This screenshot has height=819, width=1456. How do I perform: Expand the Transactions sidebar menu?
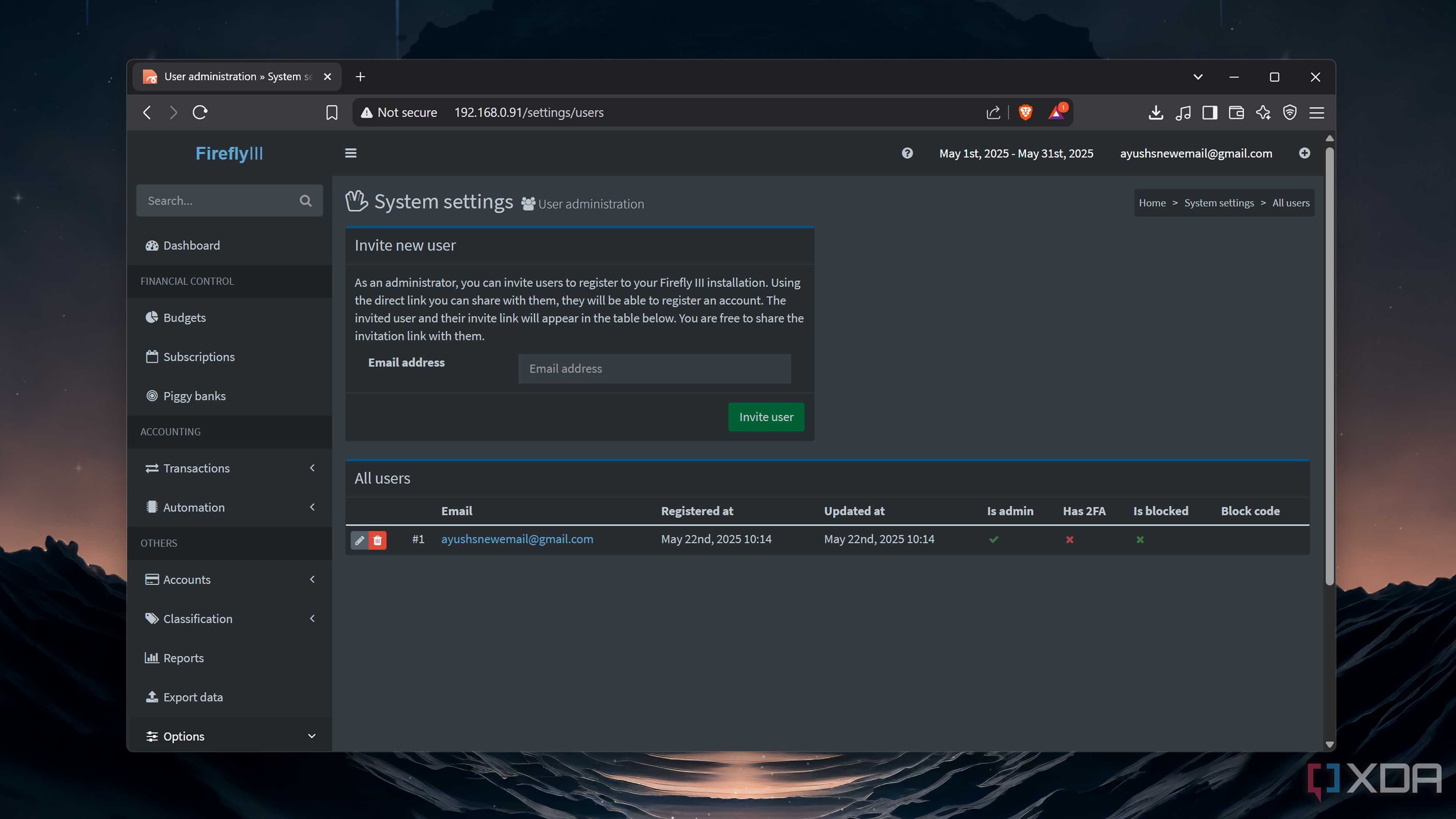[x=229, y=469]
